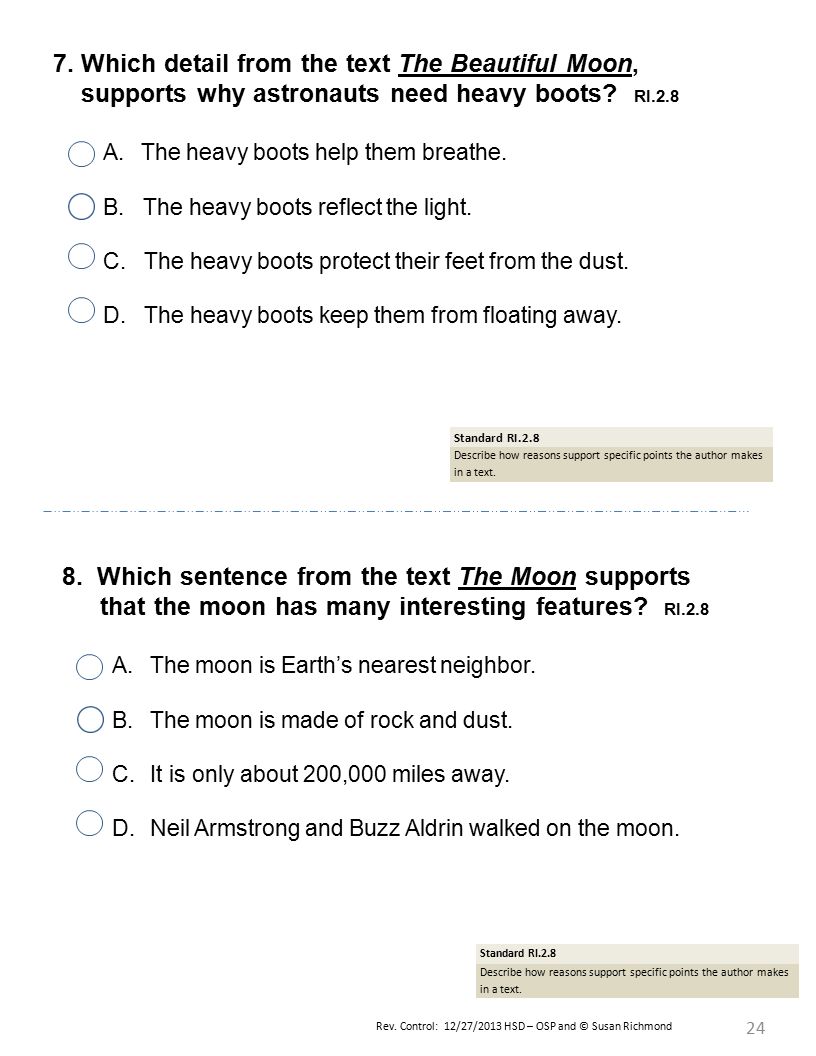Mark option C only about 200,000 miles away
Image resolution: width=816 pixels, height=1056 pixels.
coord(90,769)
